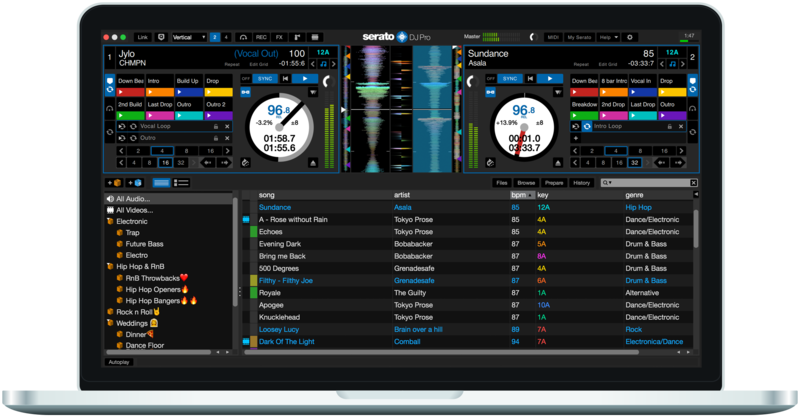The image size is (800, 417).
Task: Open the Help dropdown menu
Action: (x=606, y=37)
